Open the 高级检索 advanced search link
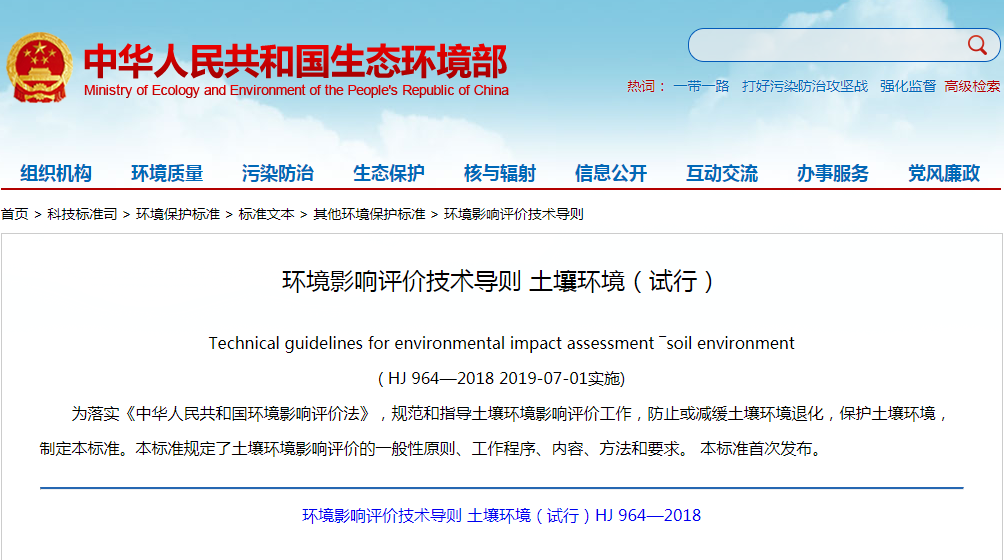Screen dimensions: 1004x560 point(972,87)
